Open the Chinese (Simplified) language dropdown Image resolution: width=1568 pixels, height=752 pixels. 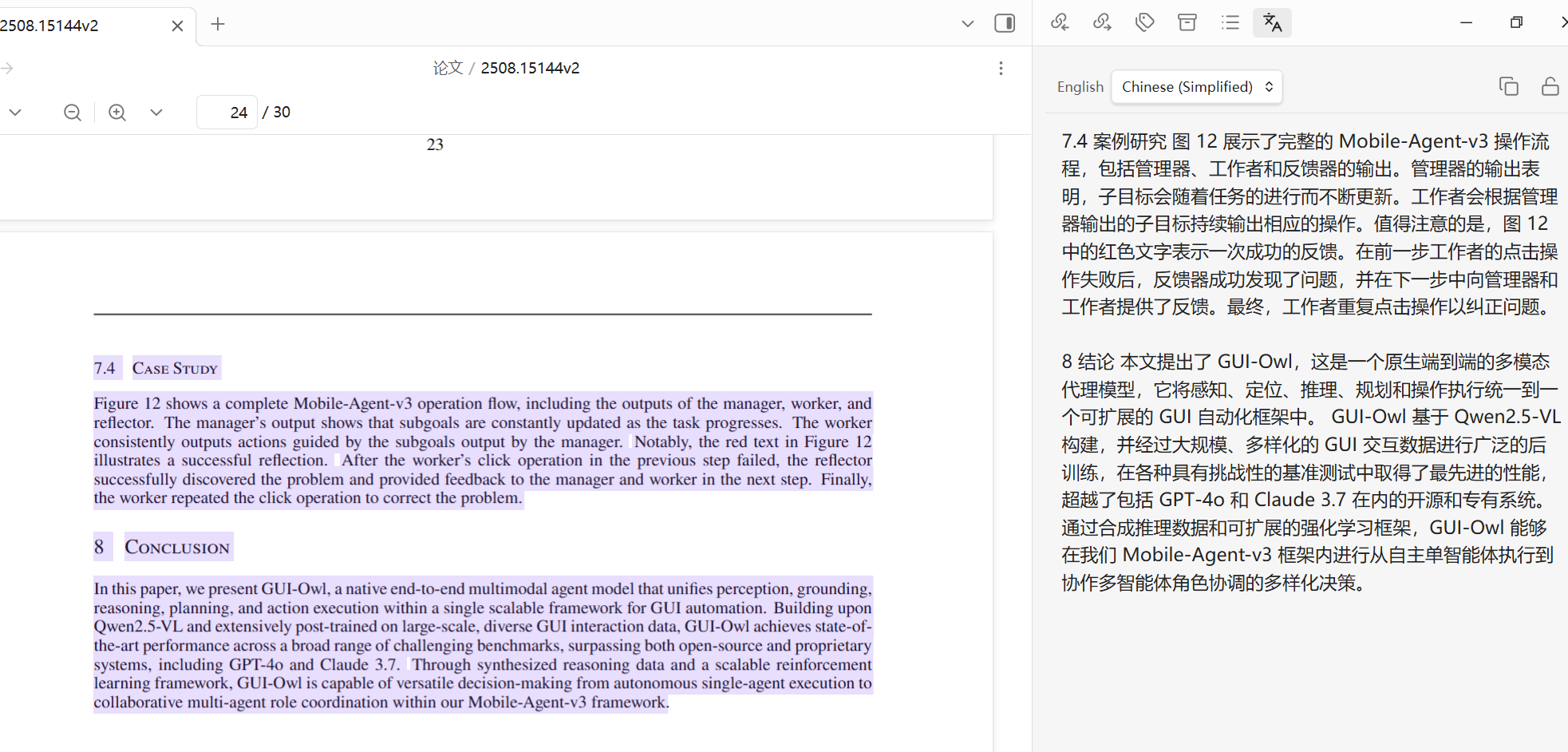click(1197, 87)
